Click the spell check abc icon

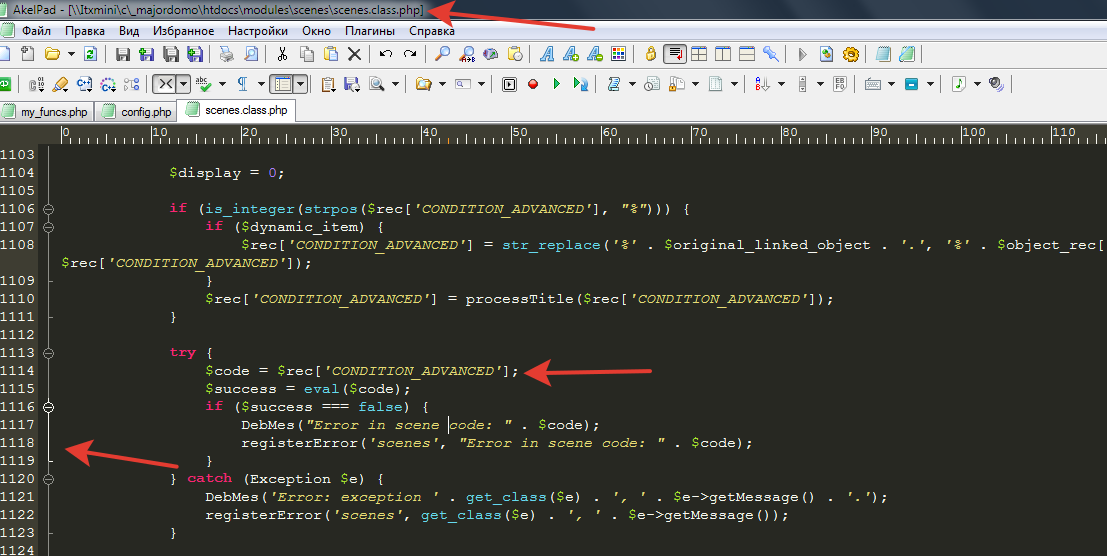[204, 84]
